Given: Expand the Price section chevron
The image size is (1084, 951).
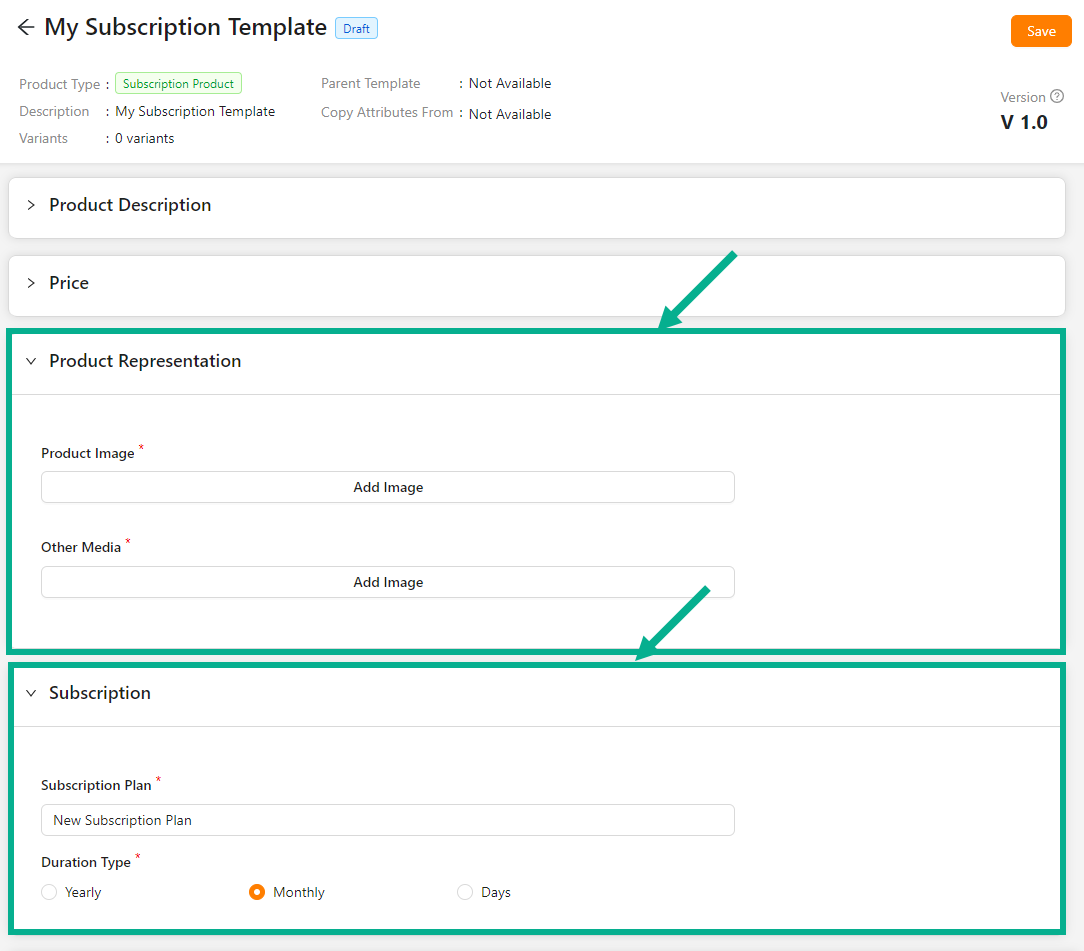Looking at the screenshot, I should [31, 283].
